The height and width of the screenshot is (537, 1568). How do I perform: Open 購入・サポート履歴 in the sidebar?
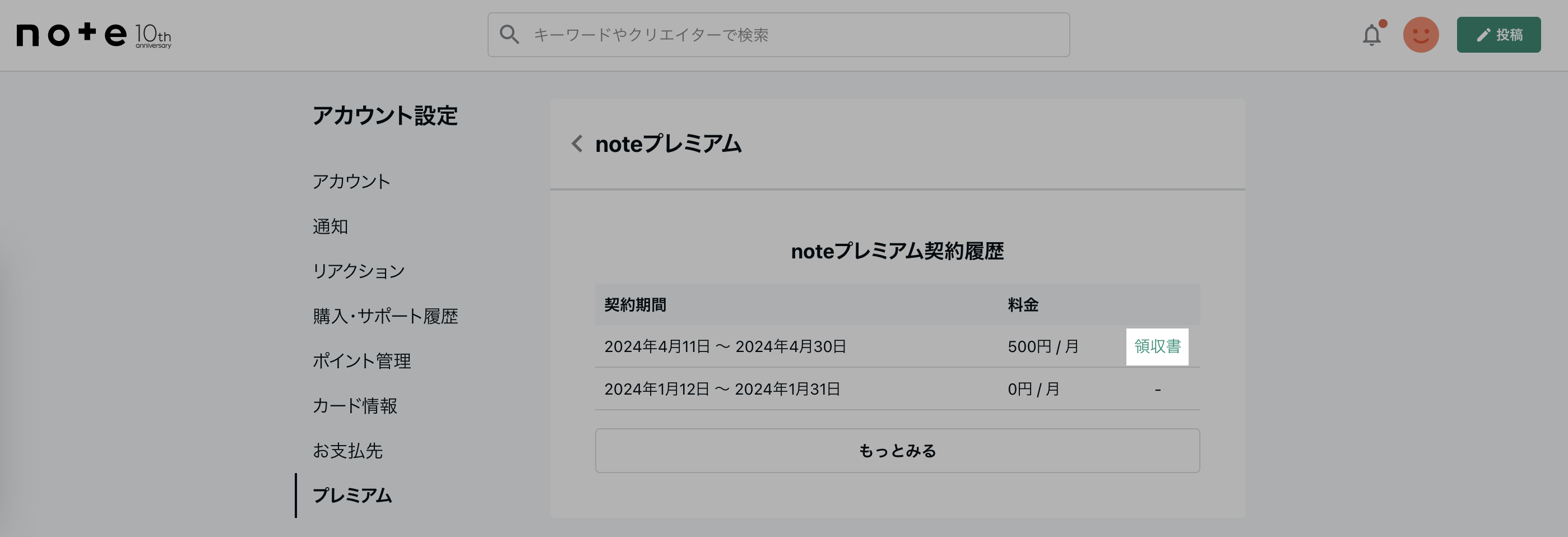pos(386,316)
